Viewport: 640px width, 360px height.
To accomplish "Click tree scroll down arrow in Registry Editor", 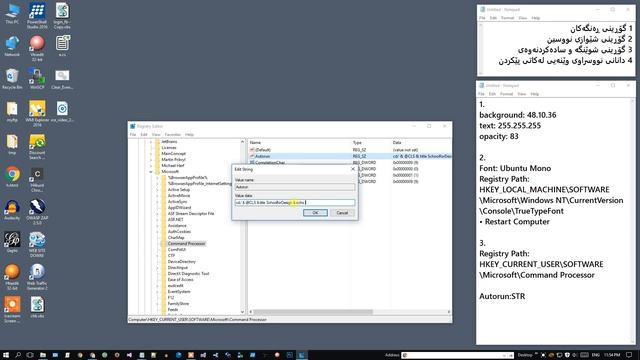I will tap(242, 312).
